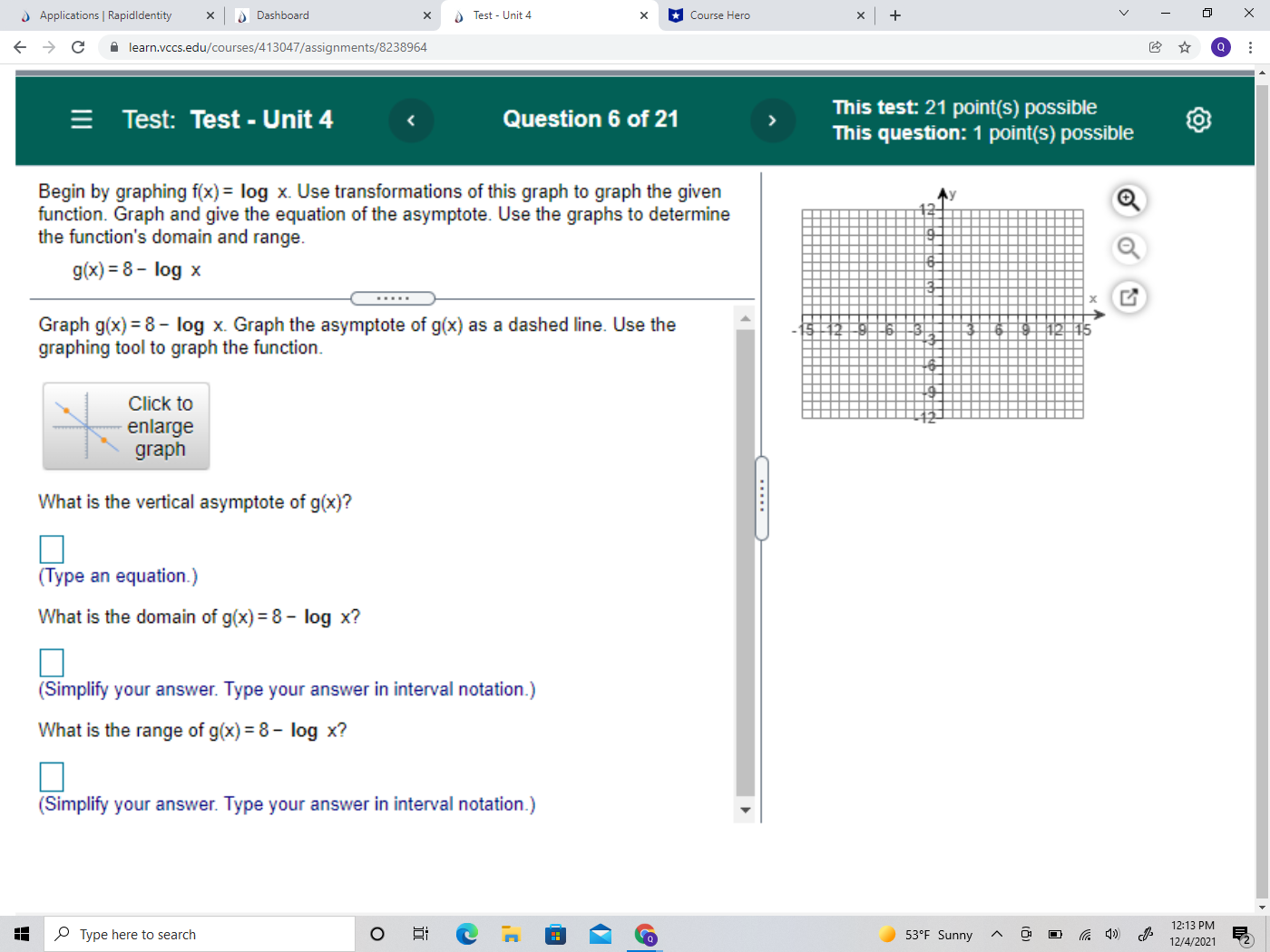Click to enlarge the graph

tap(125, 425)
